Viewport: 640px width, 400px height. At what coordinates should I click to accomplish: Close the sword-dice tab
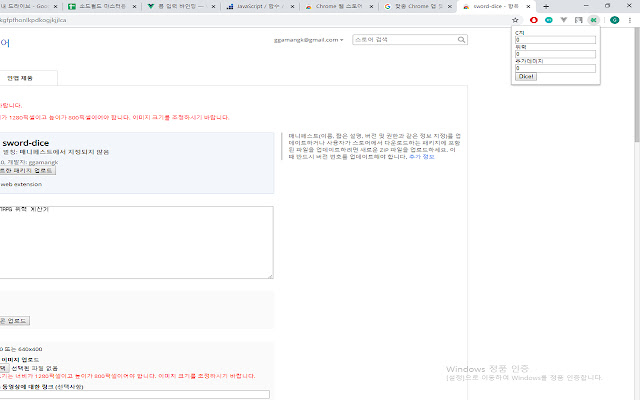pyautogui.click(x=528, y=7)
